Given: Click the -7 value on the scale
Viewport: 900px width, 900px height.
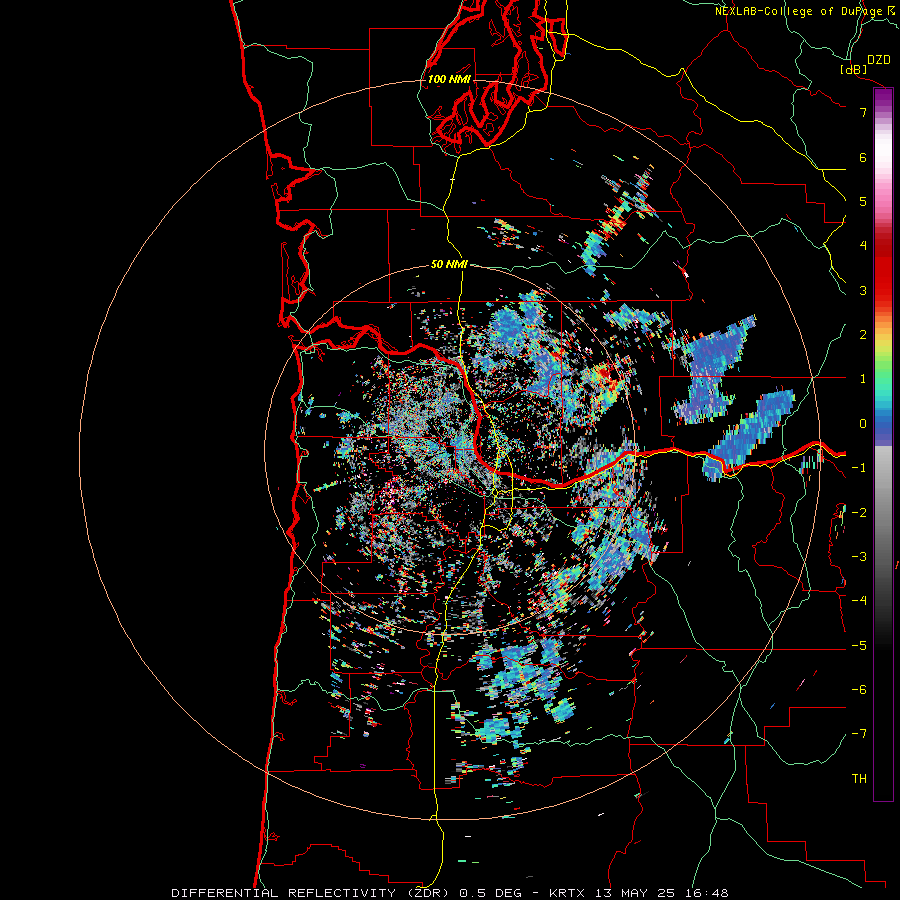Looking at the screenshot, I should coord(859,734).
